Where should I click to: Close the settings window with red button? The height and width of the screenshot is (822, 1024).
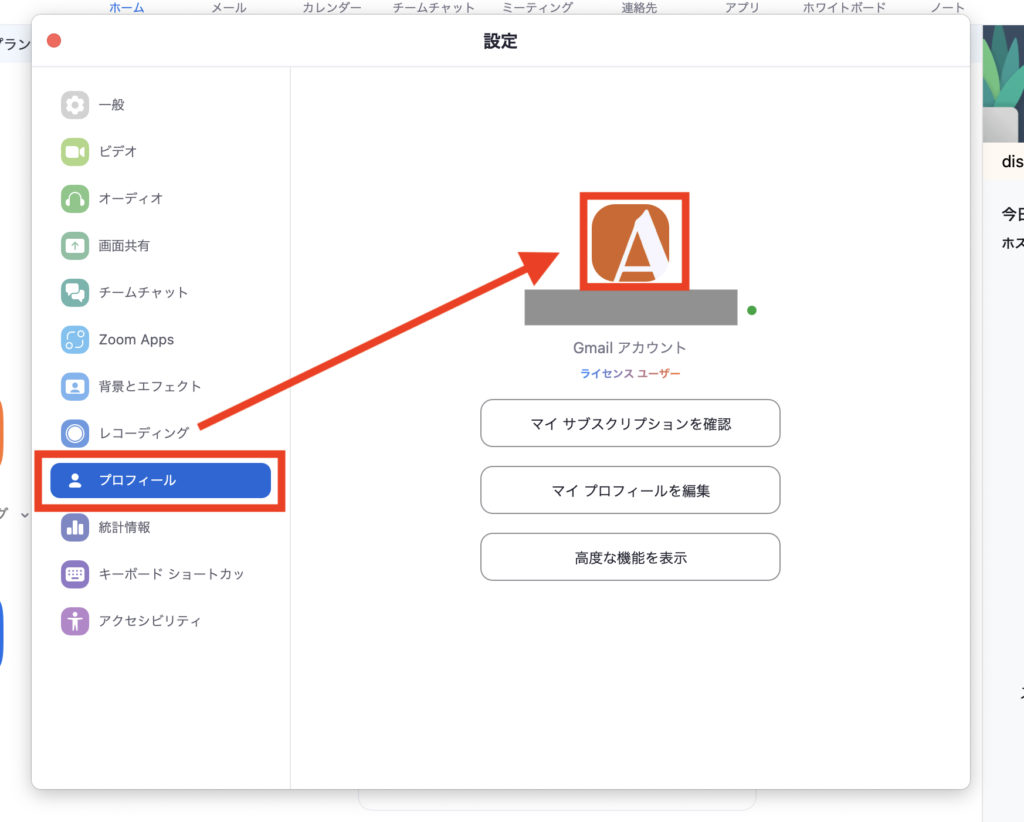tap(54, 41)
